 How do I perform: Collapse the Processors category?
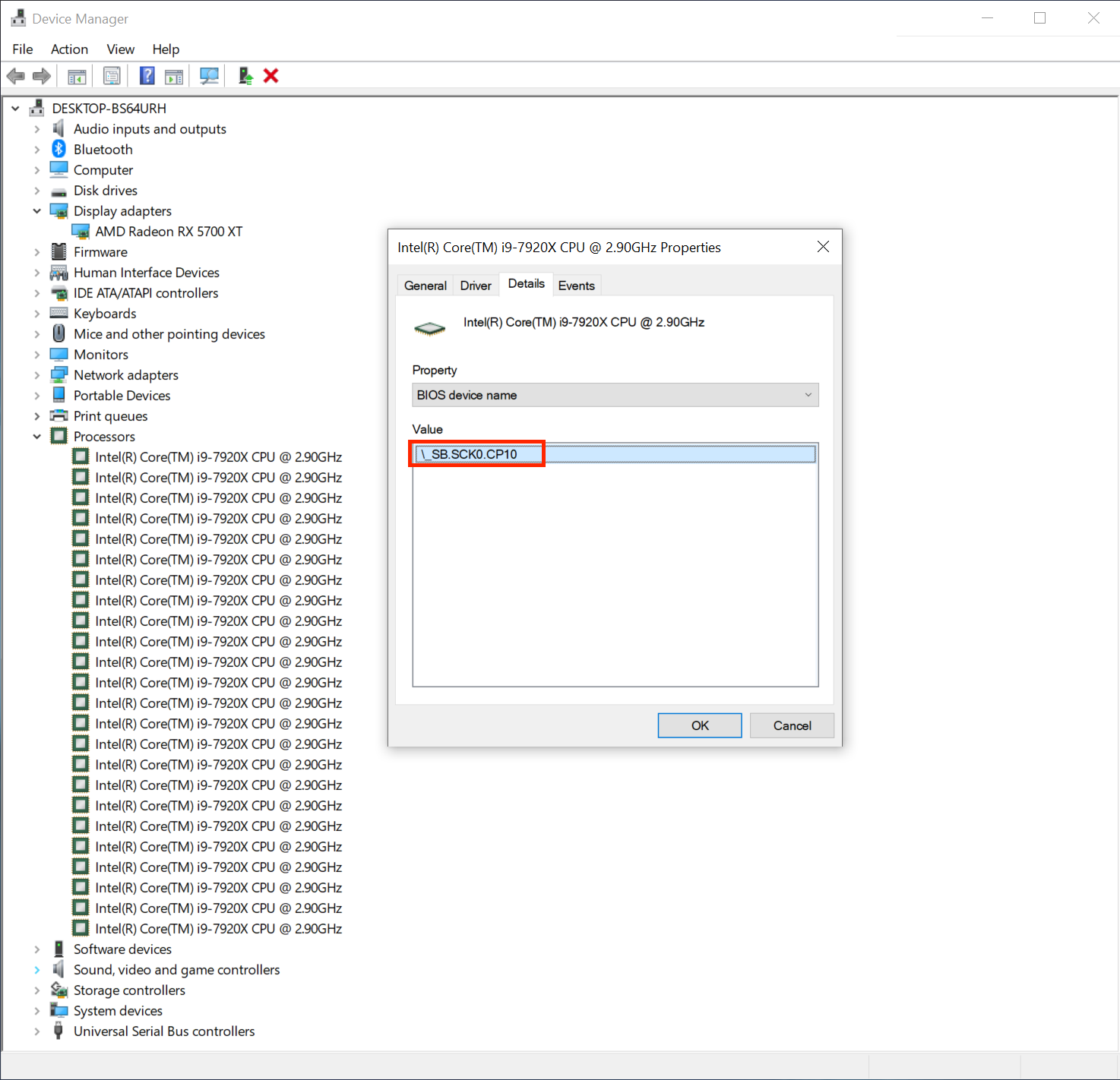36,437
